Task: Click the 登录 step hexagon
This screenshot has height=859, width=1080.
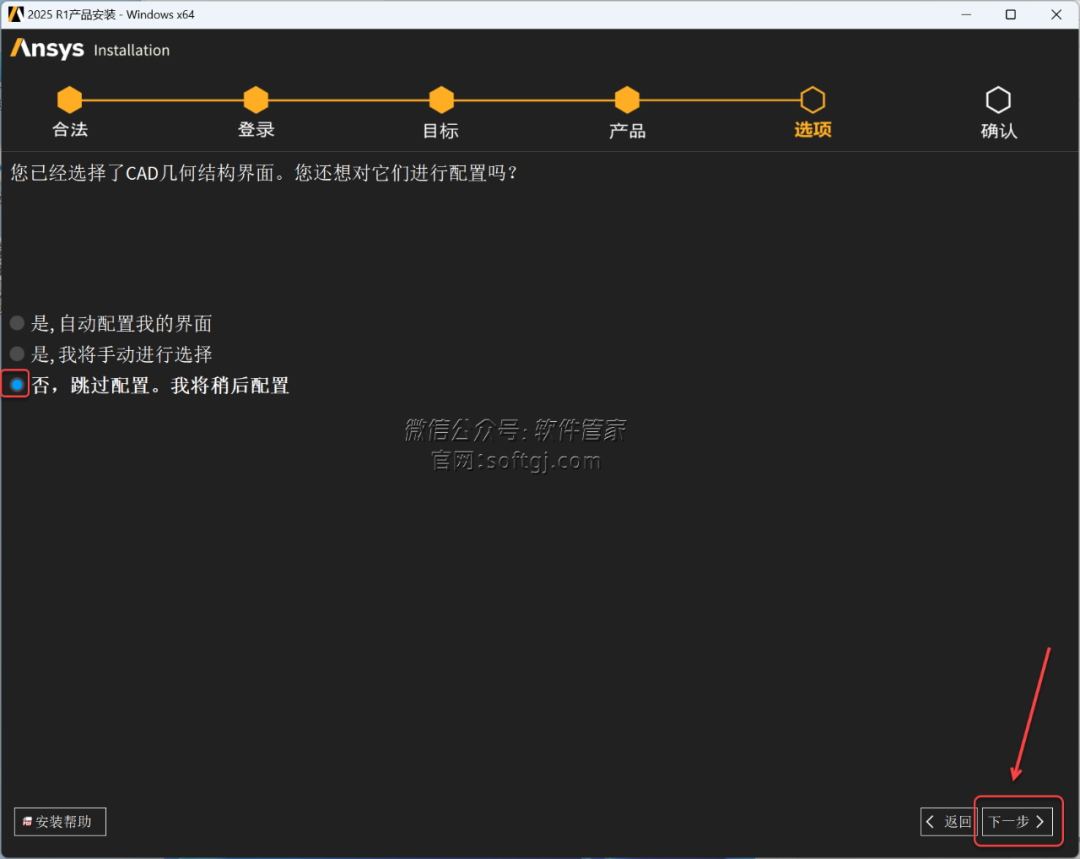Action: 256,100
